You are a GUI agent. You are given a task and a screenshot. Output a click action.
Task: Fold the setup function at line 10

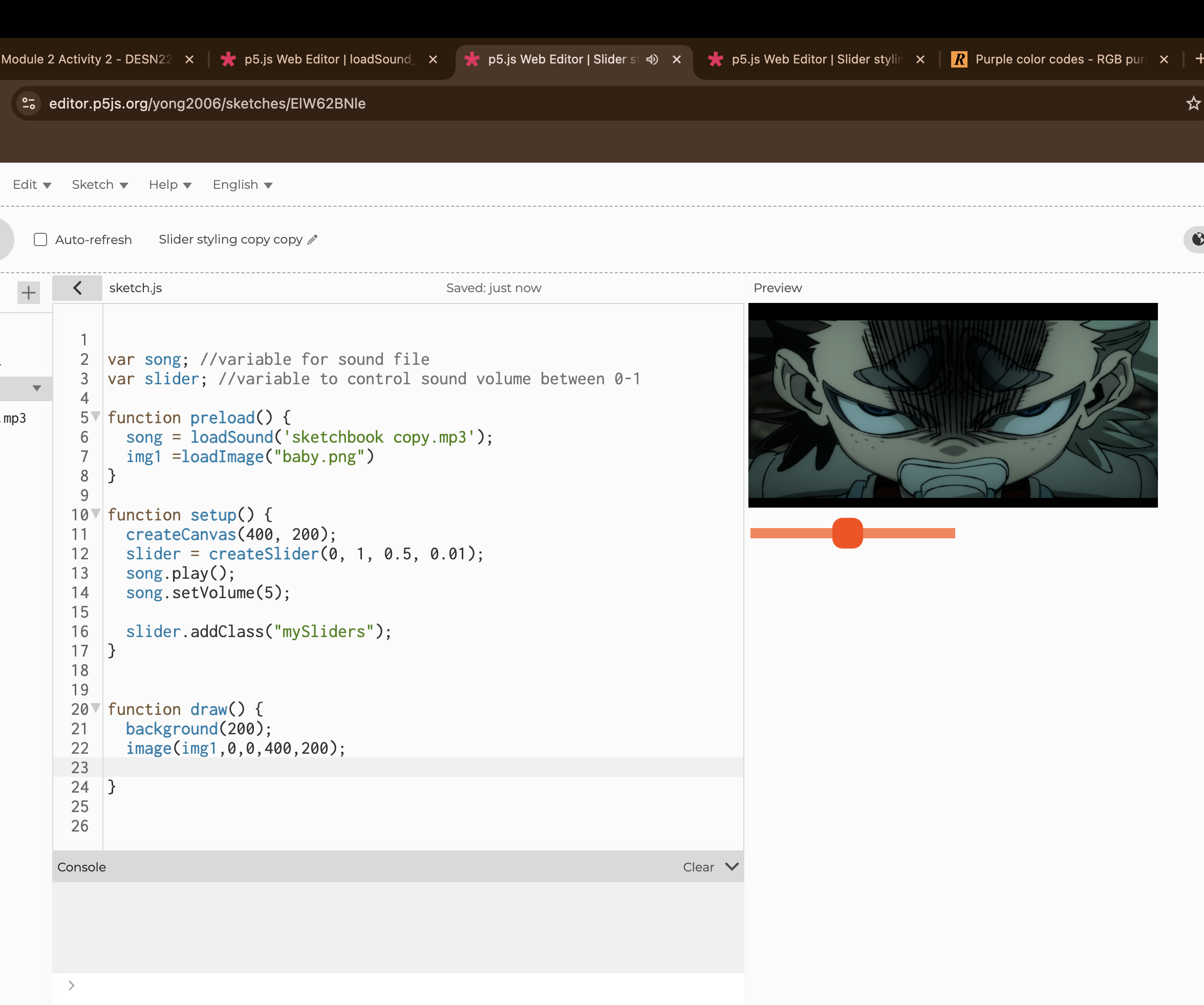[96, 513]
